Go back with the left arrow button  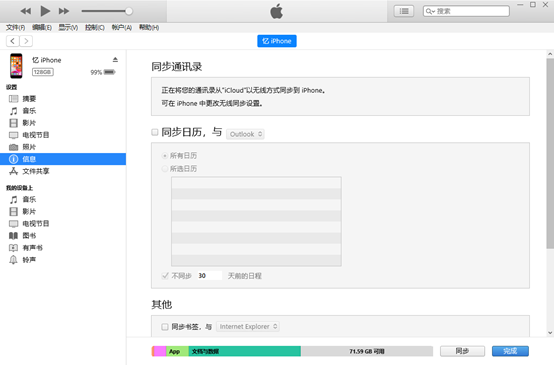13,41
